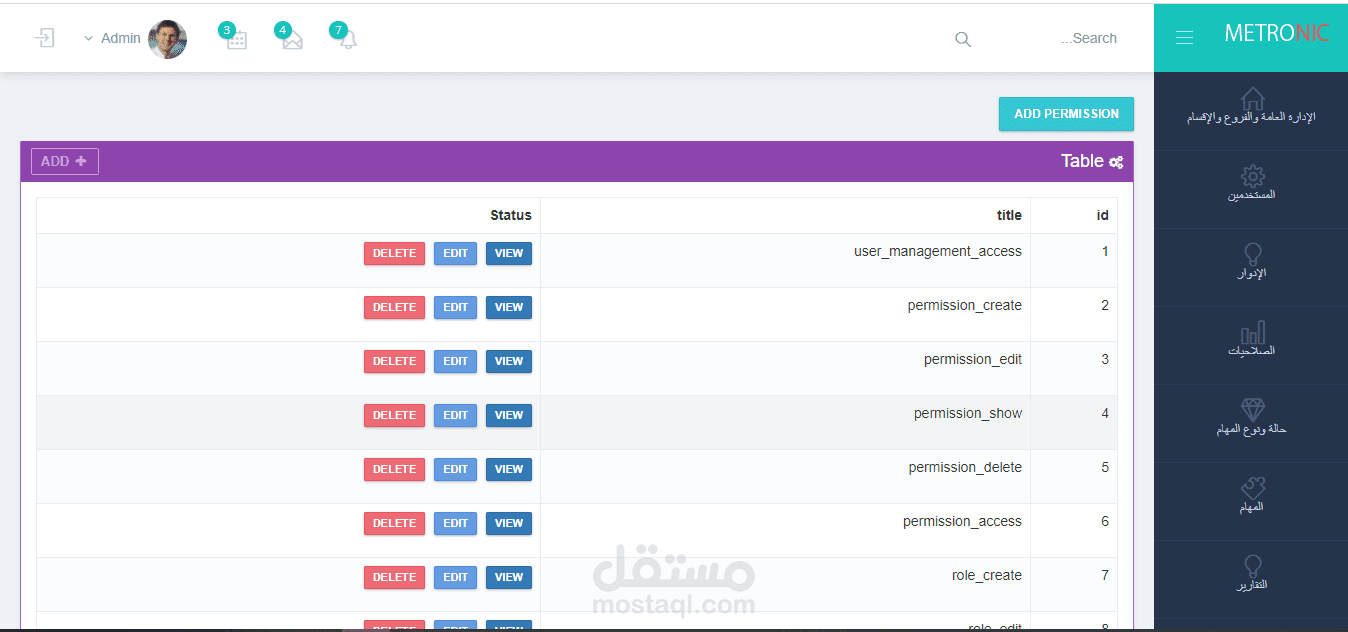Viewport: 1348px width, 632px height.
Task: Click the Table cogs icon
Action: 1116,162
